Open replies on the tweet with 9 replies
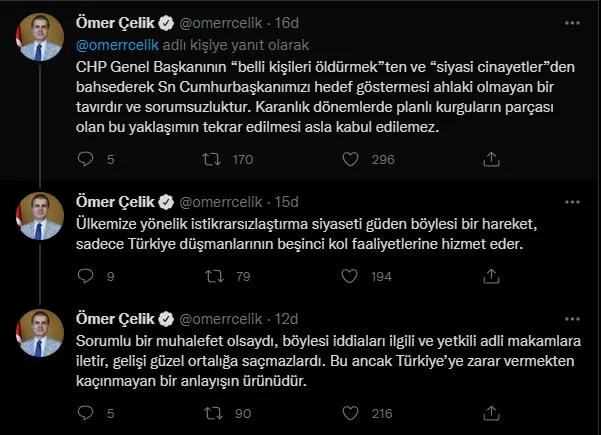The width and height of the screenshot is (601, 435). tap(85, 276)
